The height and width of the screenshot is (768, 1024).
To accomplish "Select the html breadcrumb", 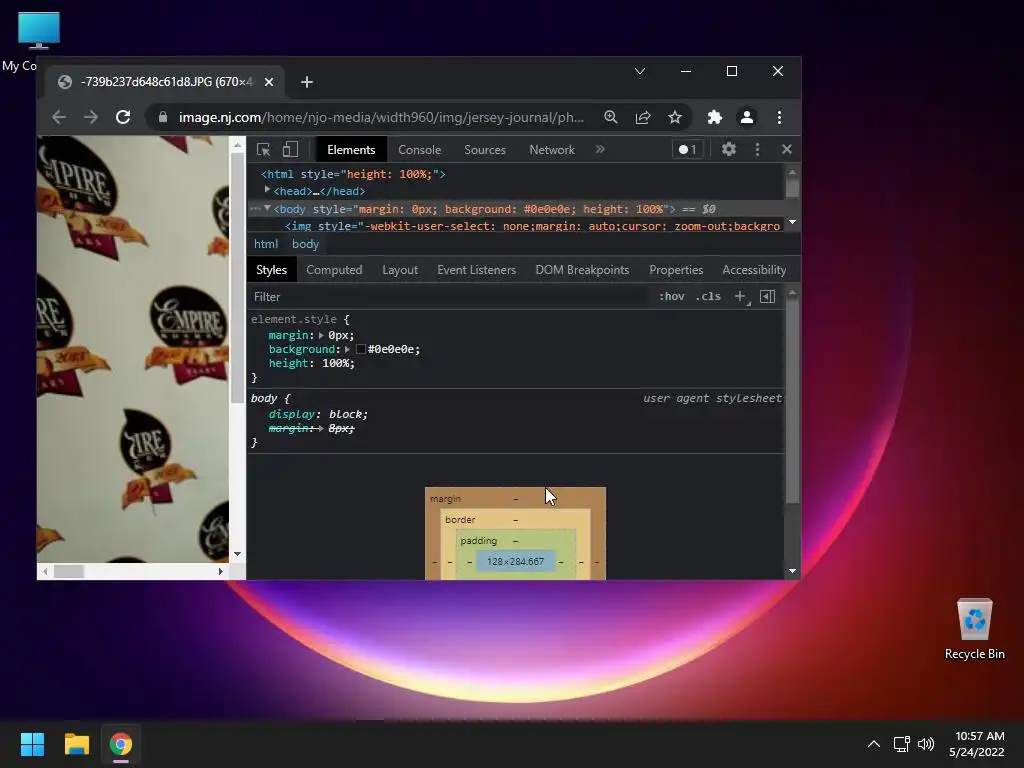I will (266, 244).
